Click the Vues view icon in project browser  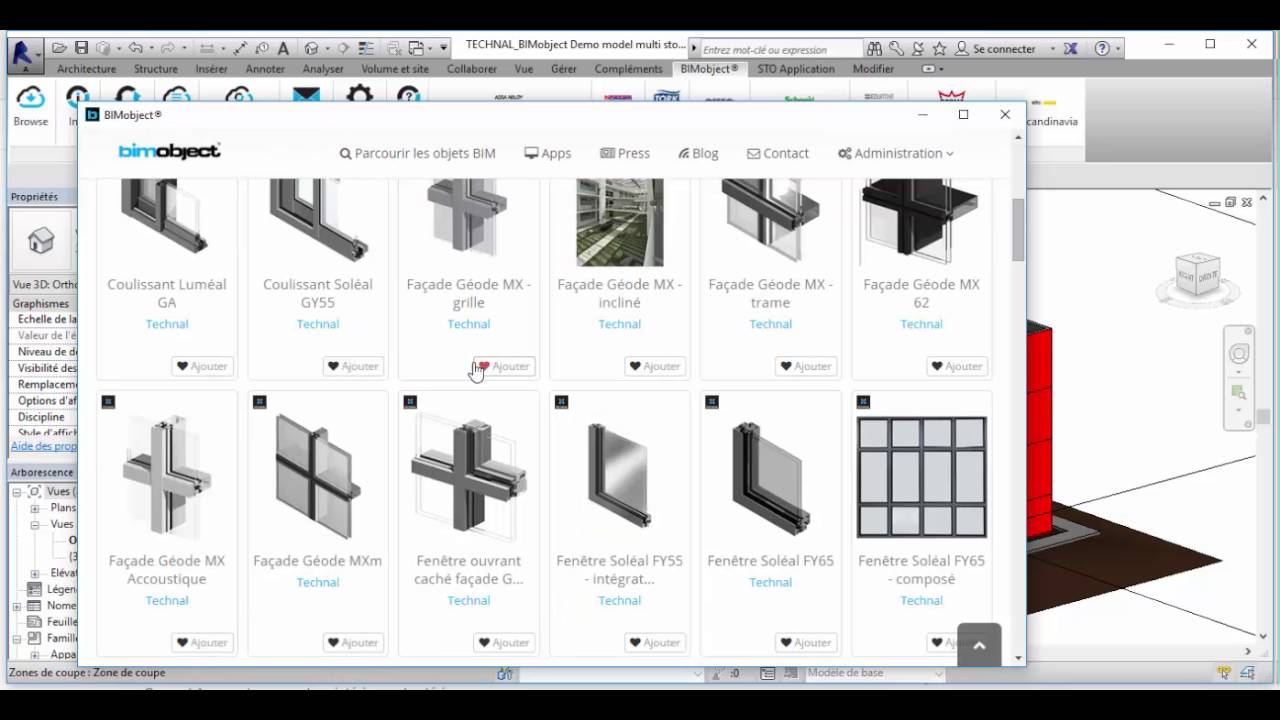[34, 492]
